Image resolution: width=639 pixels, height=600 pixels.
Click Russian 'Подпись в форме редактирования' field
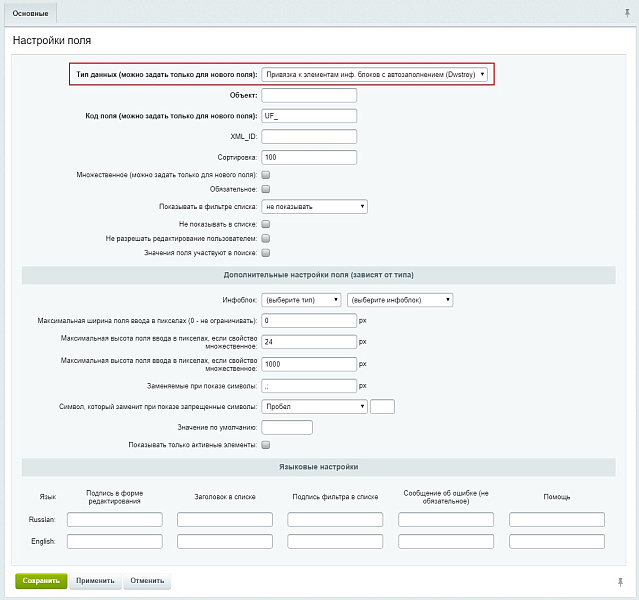[x=114, y=519]
